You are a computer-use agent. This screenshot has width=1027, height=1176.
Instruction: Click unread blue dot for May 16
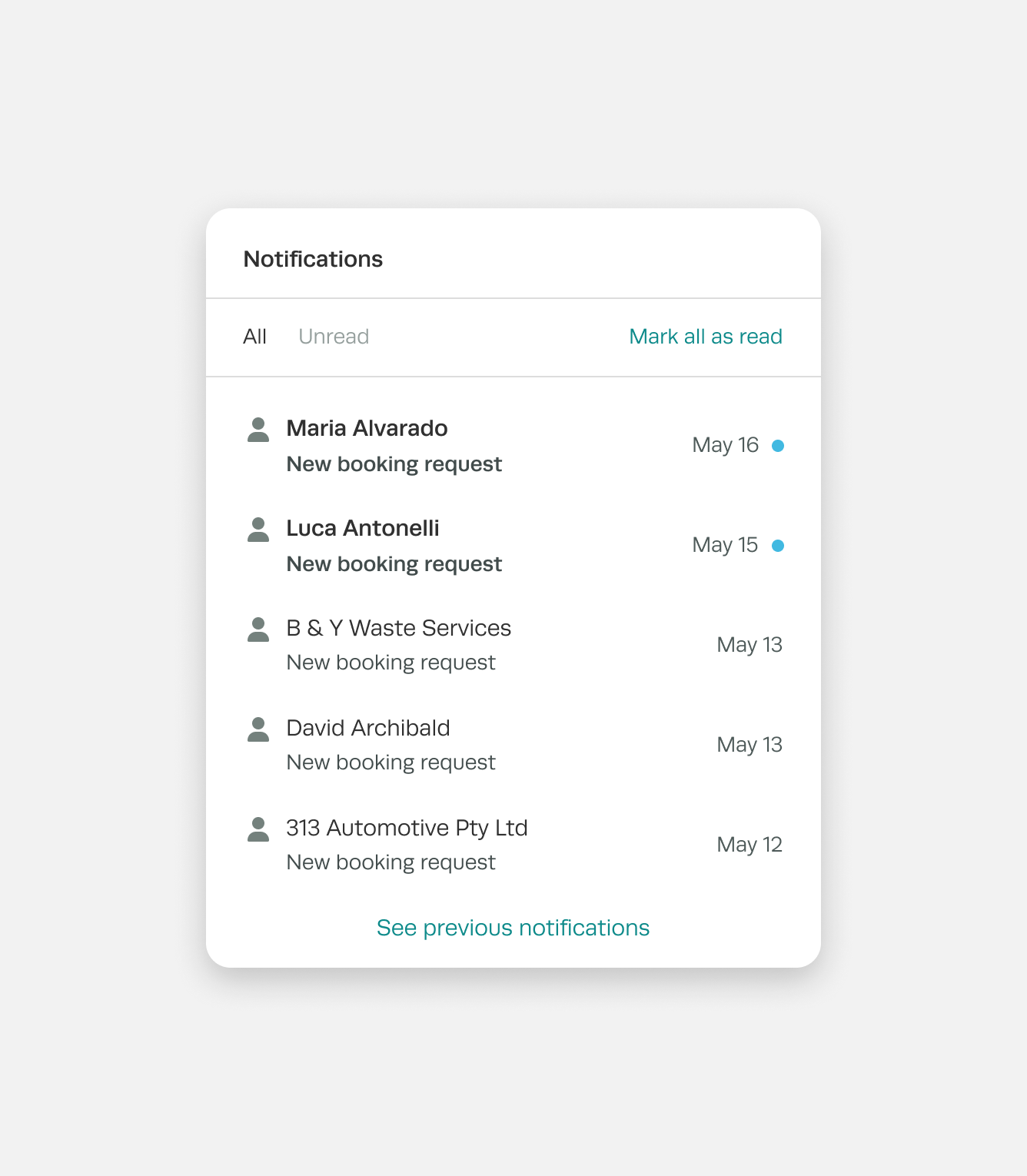tap(777, 446)
